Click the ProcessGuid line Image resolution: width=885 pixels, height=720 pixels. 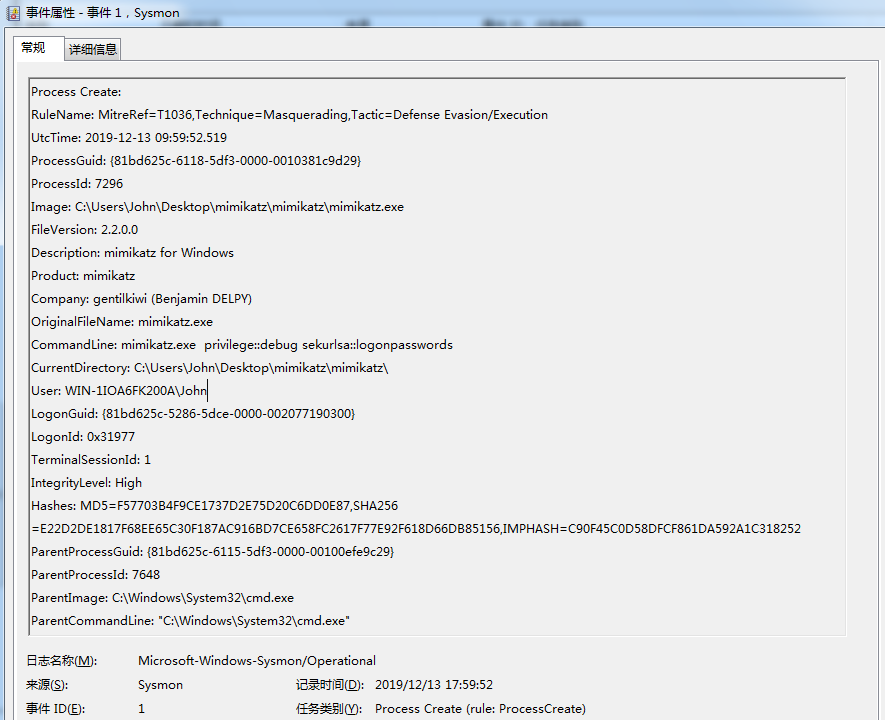point(196,161)
